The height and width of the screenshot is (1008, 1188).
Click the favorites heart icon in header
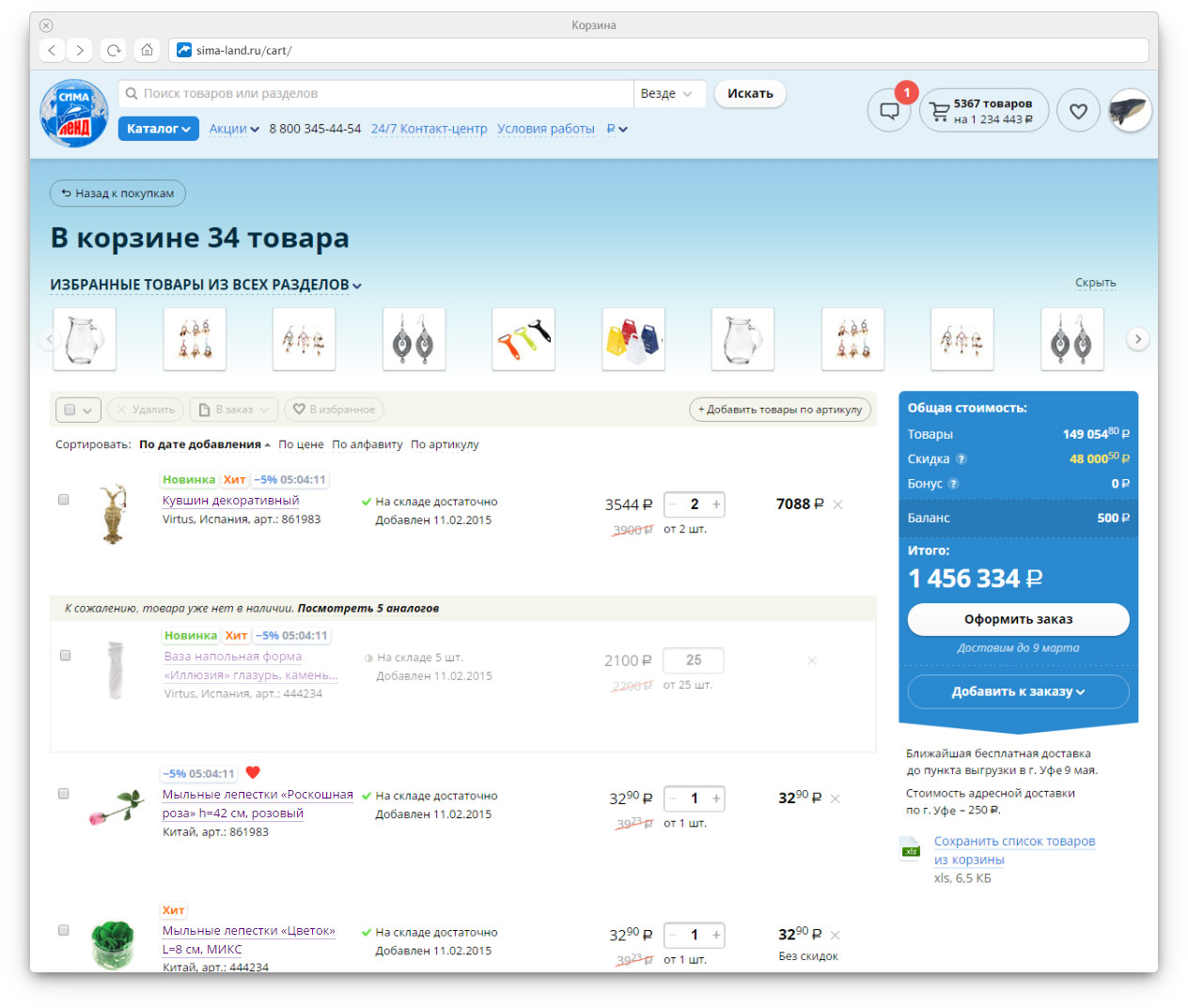point(1078,111)
